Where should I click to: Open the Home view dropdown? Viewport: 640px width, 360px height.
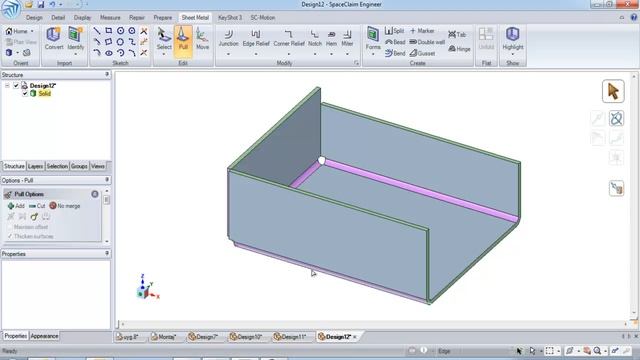[x=32, y=31]
